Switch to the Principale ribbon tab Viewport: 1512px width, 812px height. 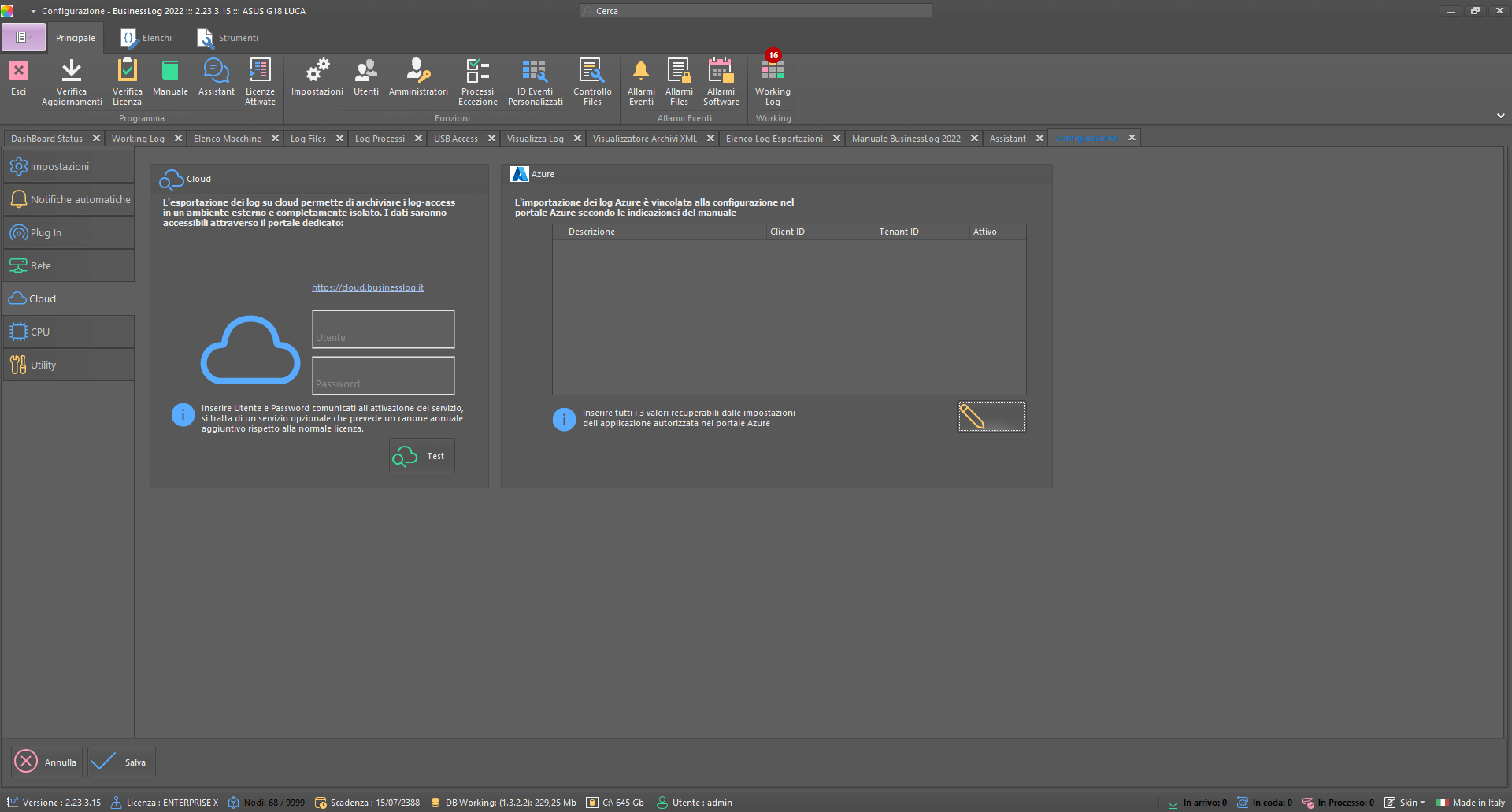tap(76, 38)
